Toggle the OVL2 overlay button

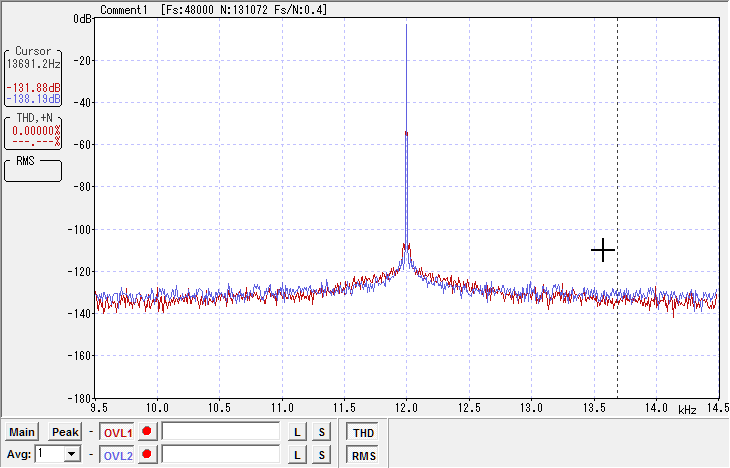pos(118,455)
